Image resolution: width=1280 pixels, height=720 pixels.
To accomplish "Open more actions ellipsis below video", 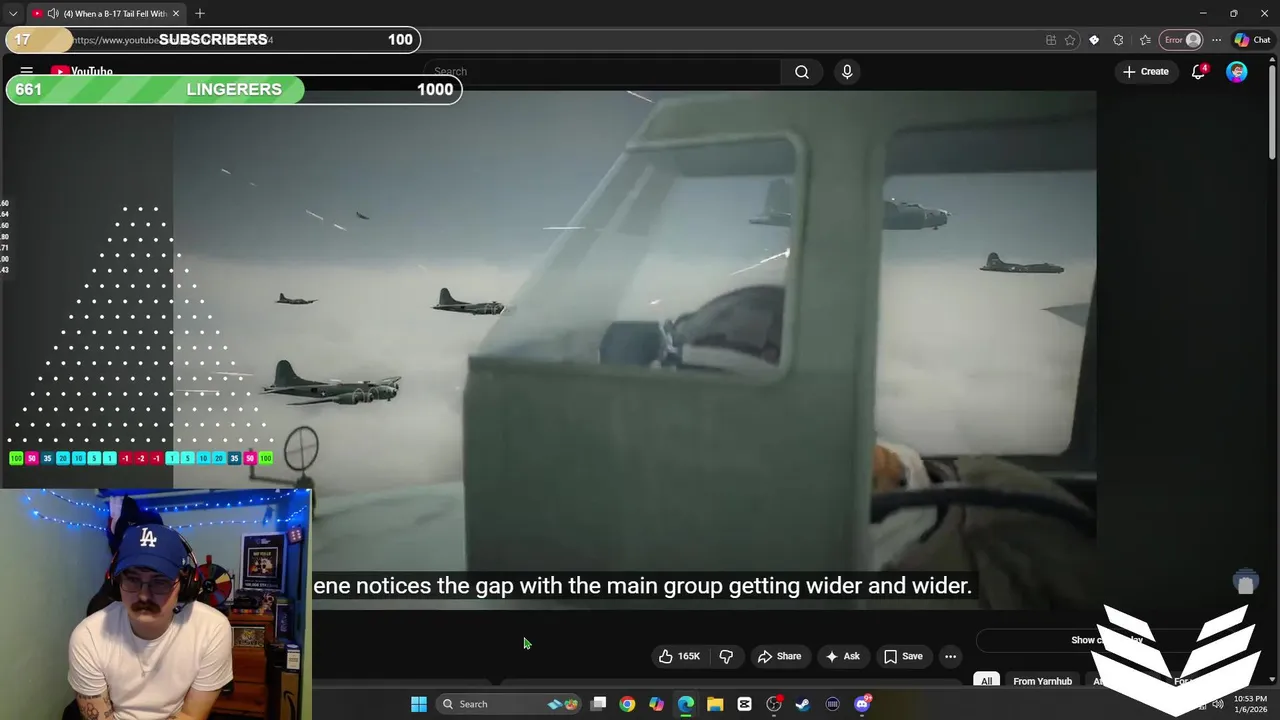I will (950, 656).
